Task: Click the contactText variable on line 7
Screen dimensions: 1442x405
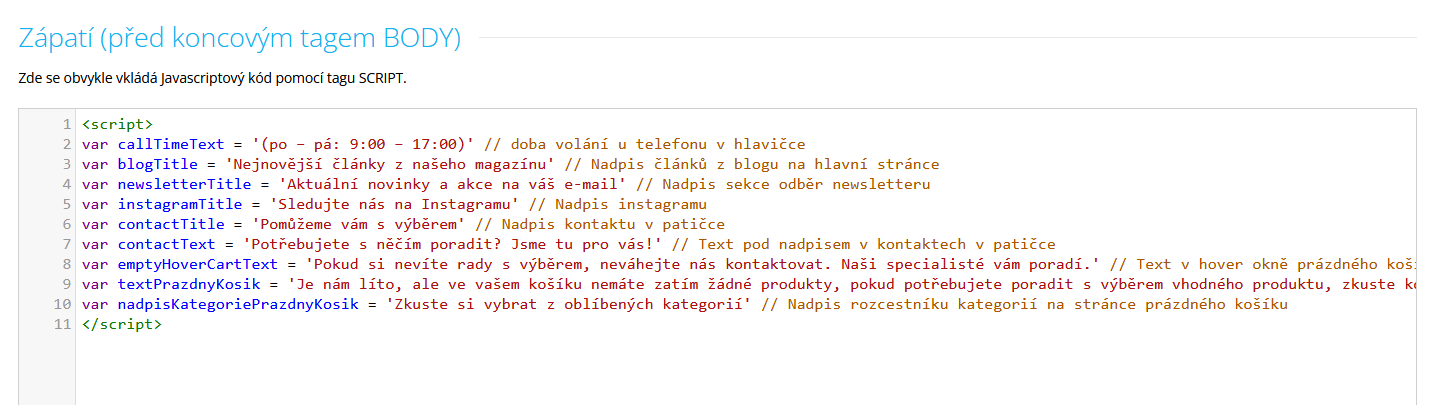Action: pos(167,244)
